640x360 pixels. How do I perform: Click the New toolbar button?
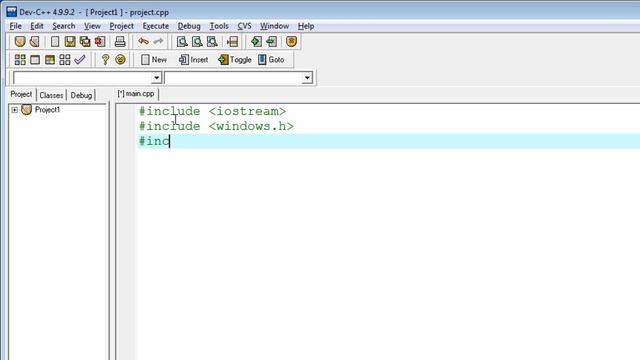coord(154,60)
